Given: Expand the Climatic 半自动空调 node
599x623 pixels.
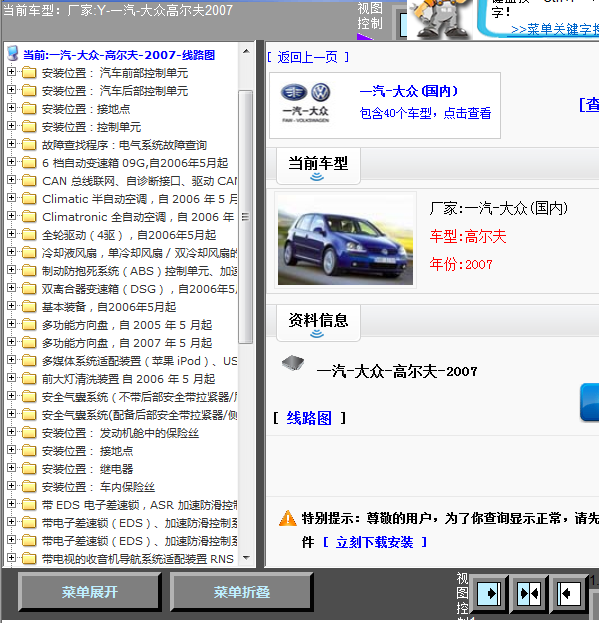Looking at the screenshot, I should 12,197.
